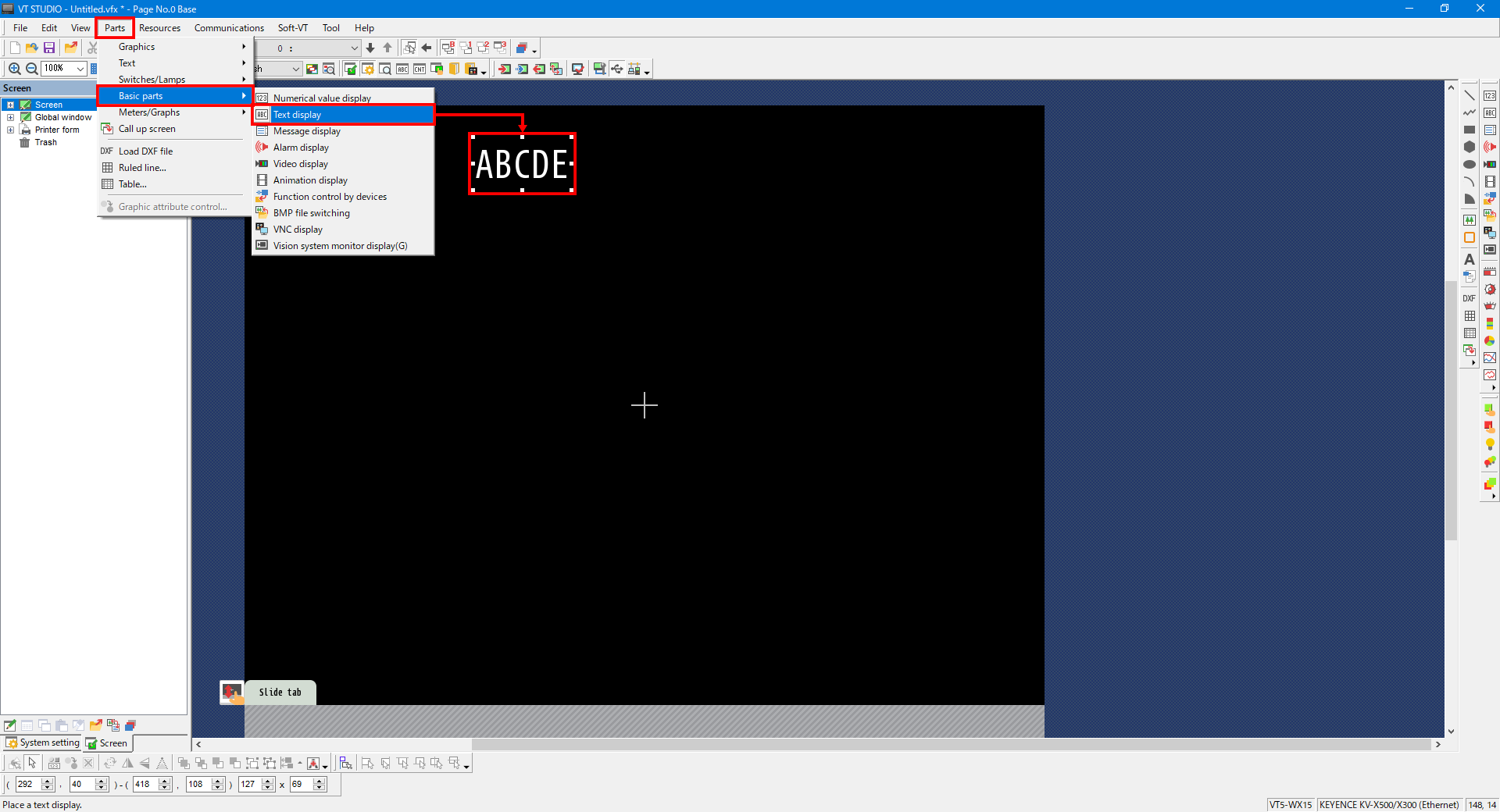The image size is (1500, 812).
Task: Click the Slide tab on canvas
Action: (x=280, y=692)
